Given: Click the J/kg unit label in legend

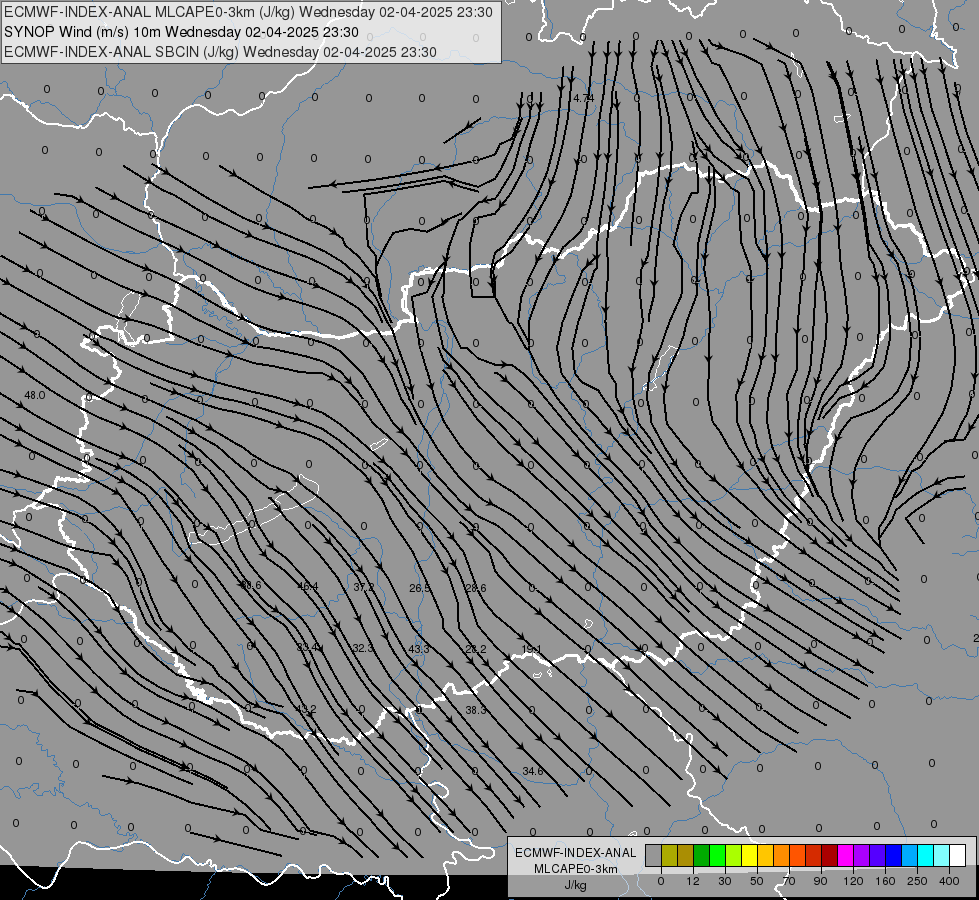Looking at the screenshot, I should 575,885.
